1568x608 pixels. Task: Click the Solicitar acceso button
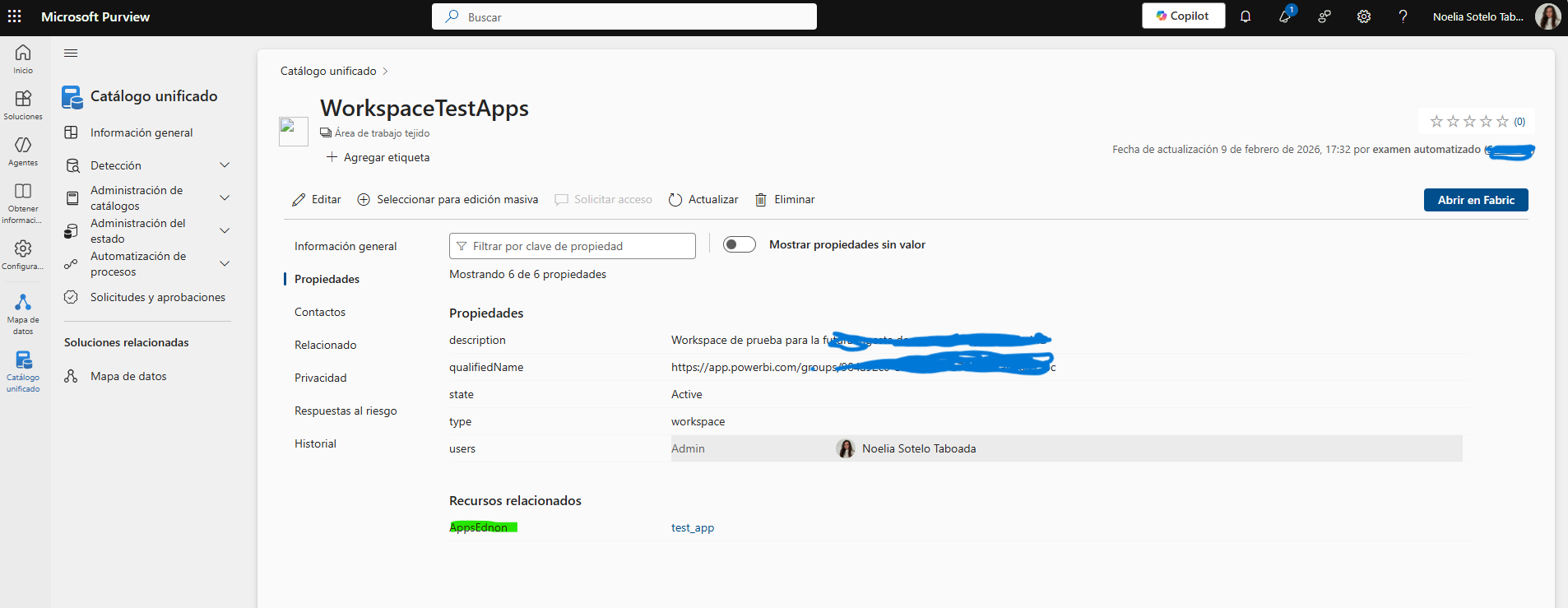point(603,200)
